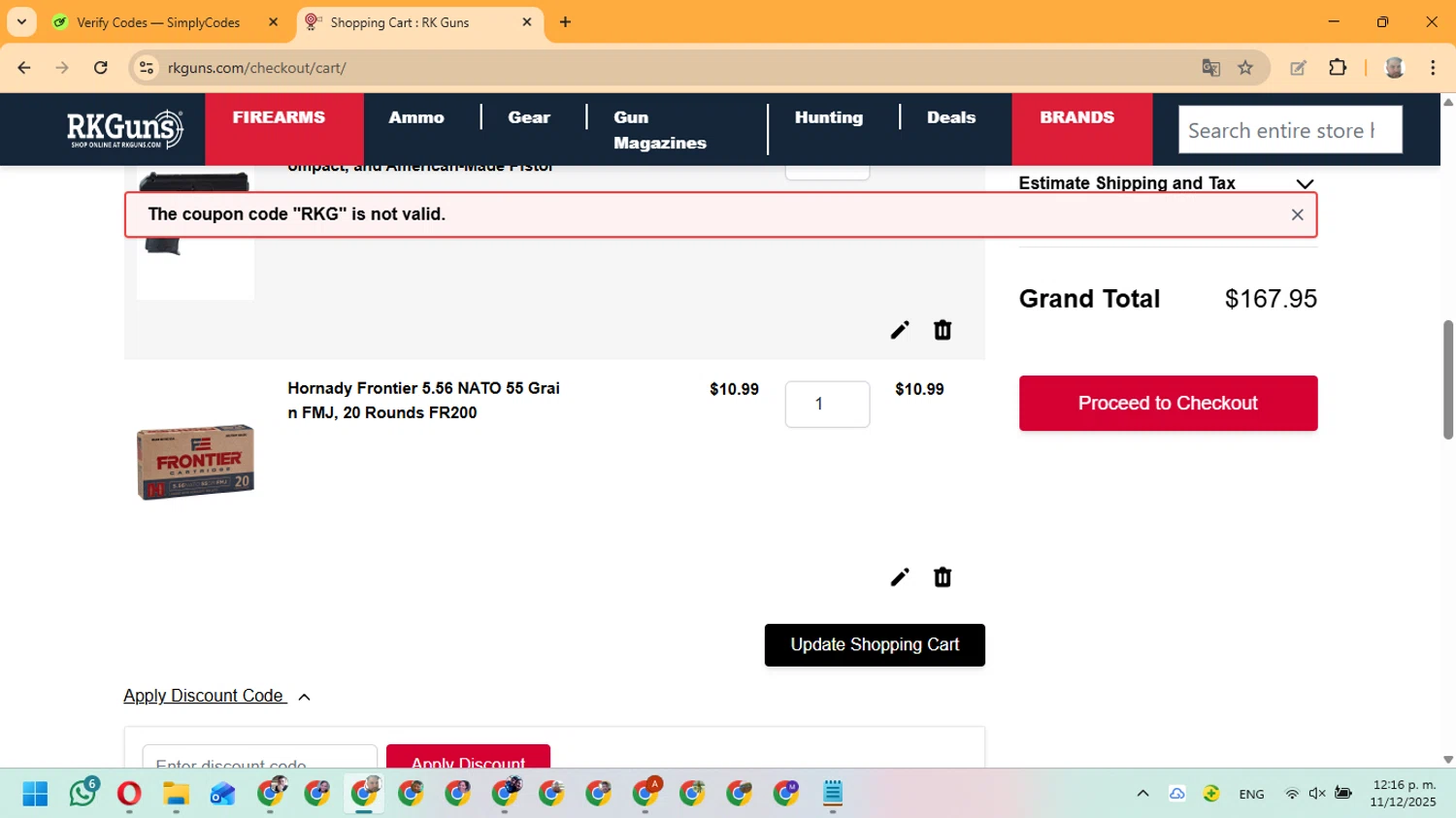Dismiss the invalid coupon code message
Screen dimensions: 1456x818
1297,214
